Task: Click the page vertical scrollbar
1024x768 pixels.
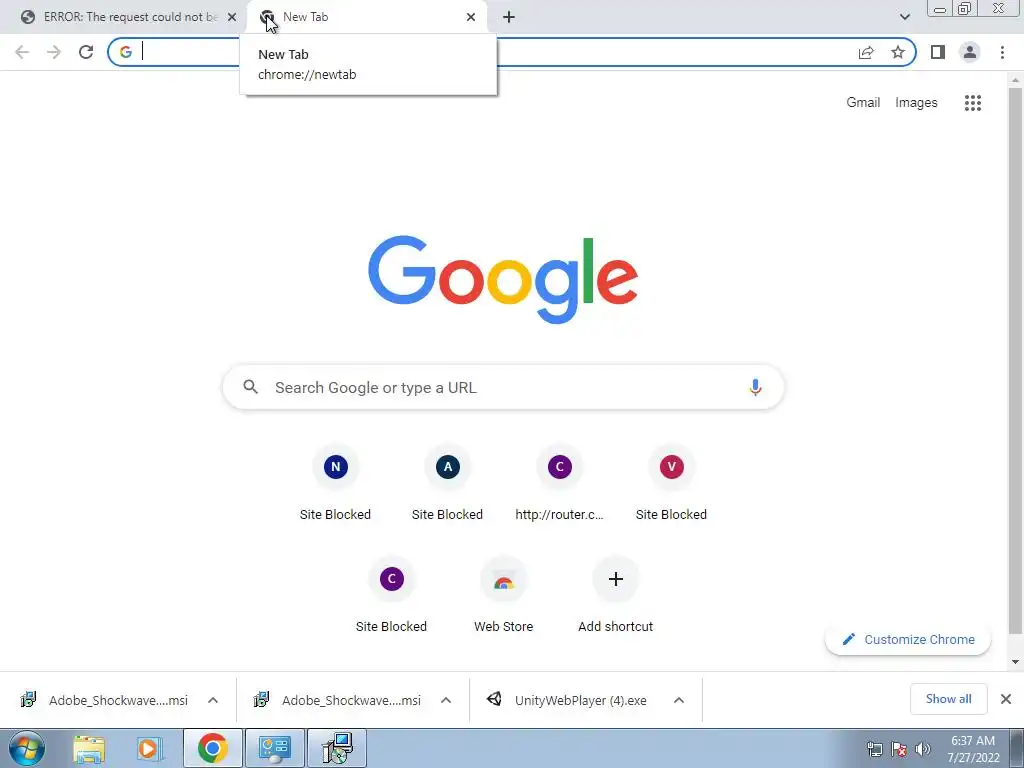Action: click(1015, 360)
